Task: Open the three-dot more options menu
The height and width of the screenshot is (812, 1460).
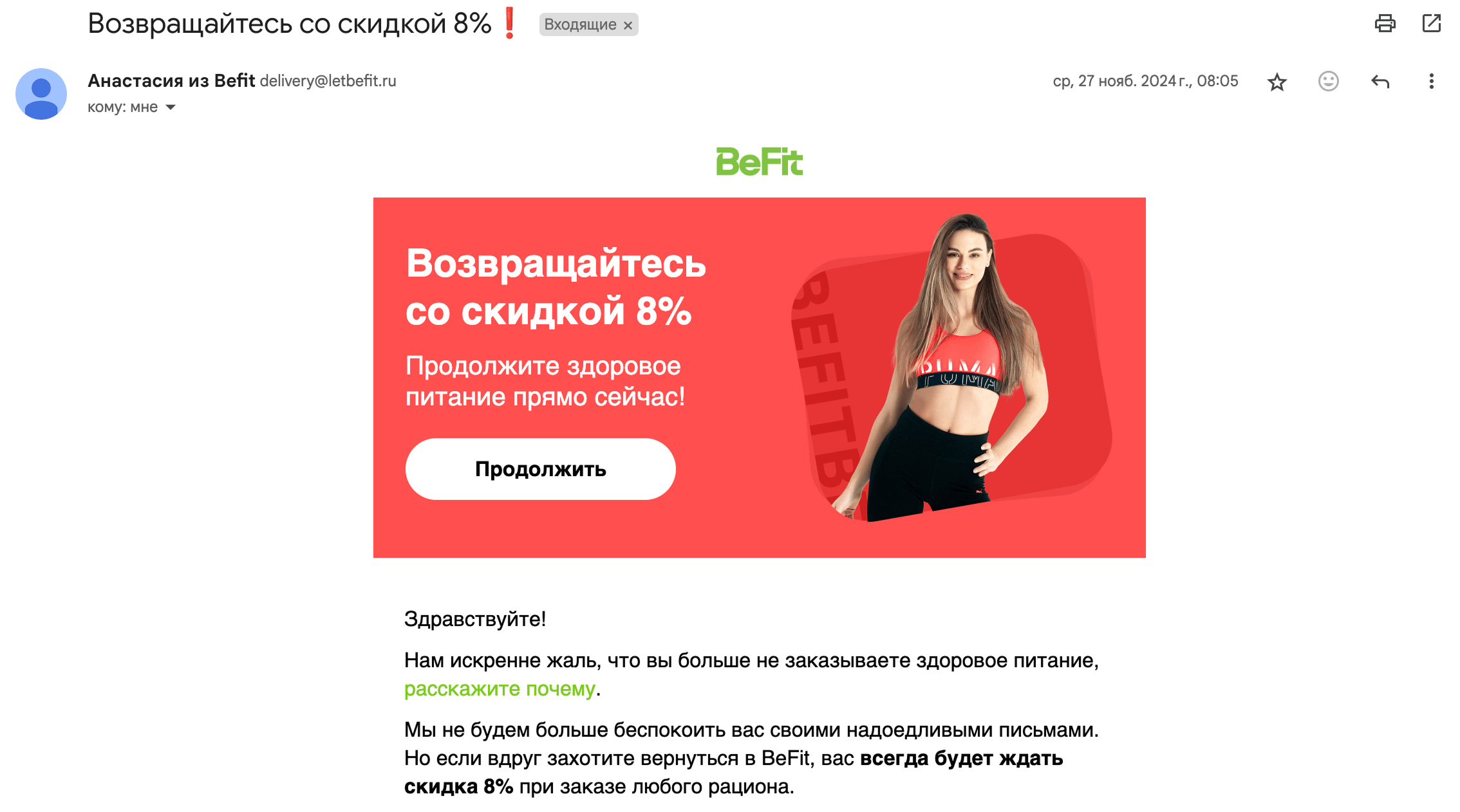Action: 1431,81
